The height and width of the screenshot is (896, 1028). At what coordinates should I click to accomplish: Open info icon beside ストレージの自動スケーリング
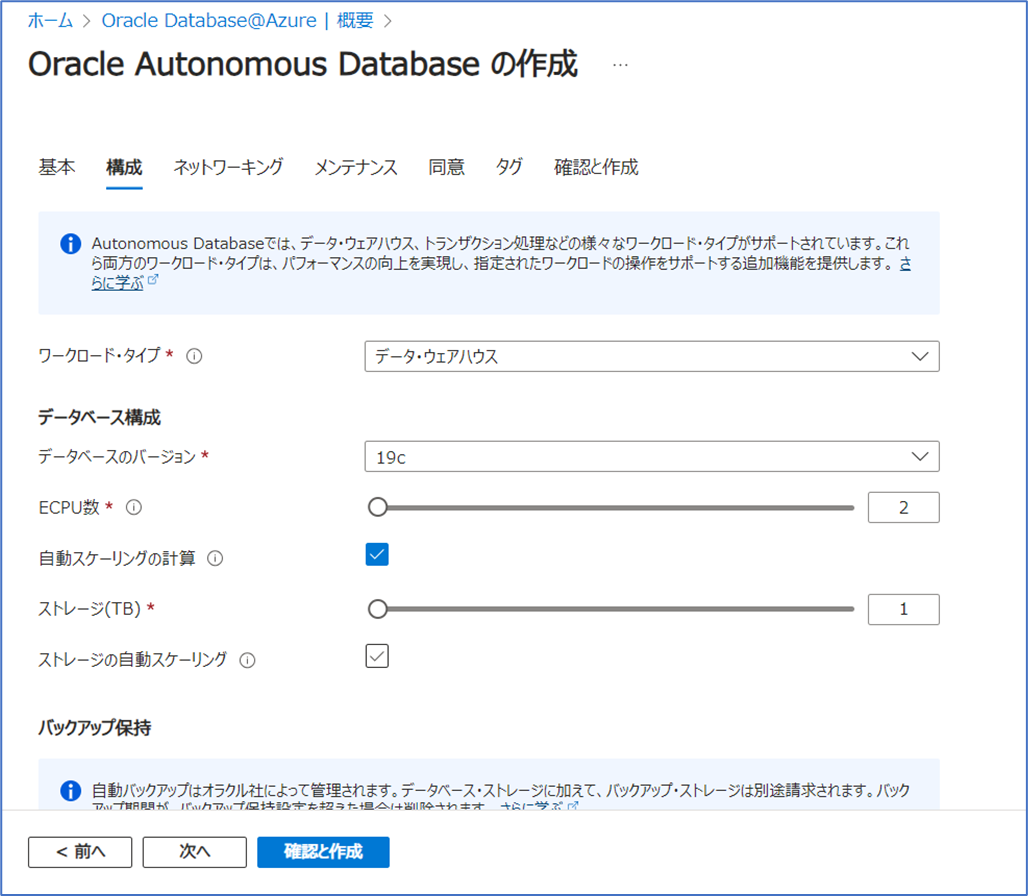[247, 660]
